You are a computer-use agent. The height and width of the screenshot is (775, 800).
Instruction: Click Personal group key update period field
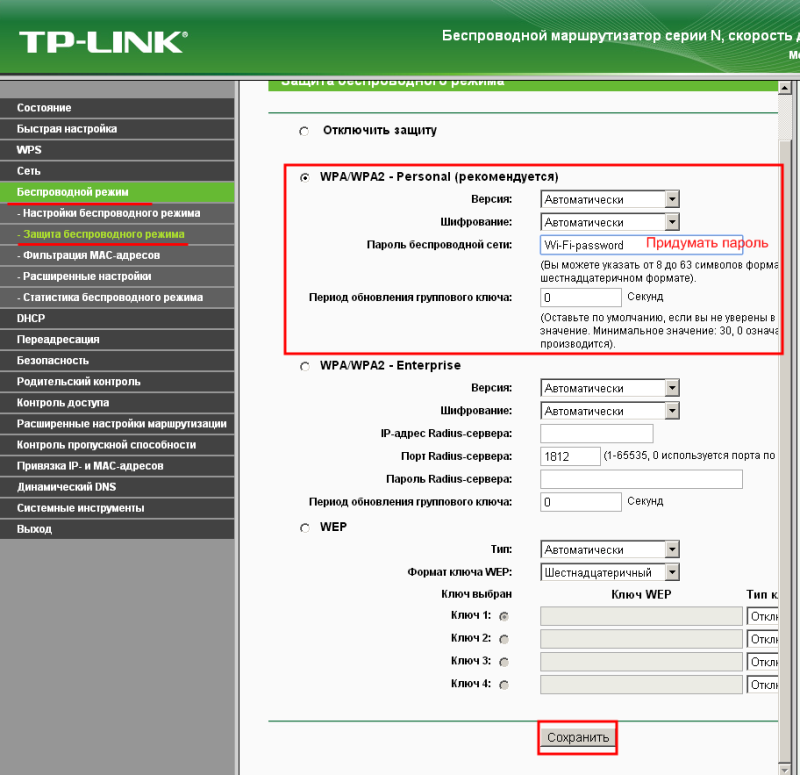[x=581, y=297]
